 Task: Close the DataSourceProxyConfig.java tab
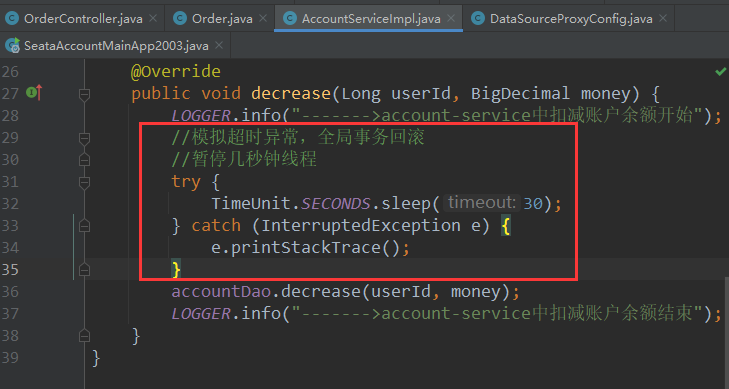coord(663,19)
